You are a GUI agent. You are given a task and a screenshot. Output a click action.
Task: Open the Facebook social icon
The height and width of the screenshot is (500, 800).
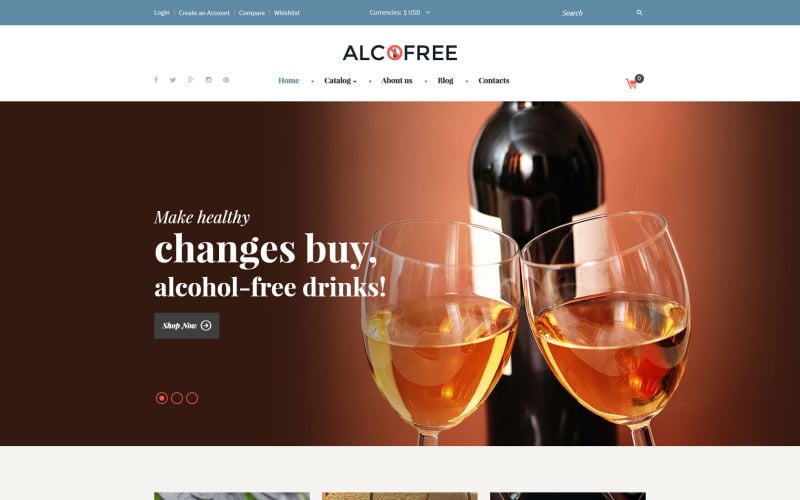pyautogui.click(x=156, y=80)
